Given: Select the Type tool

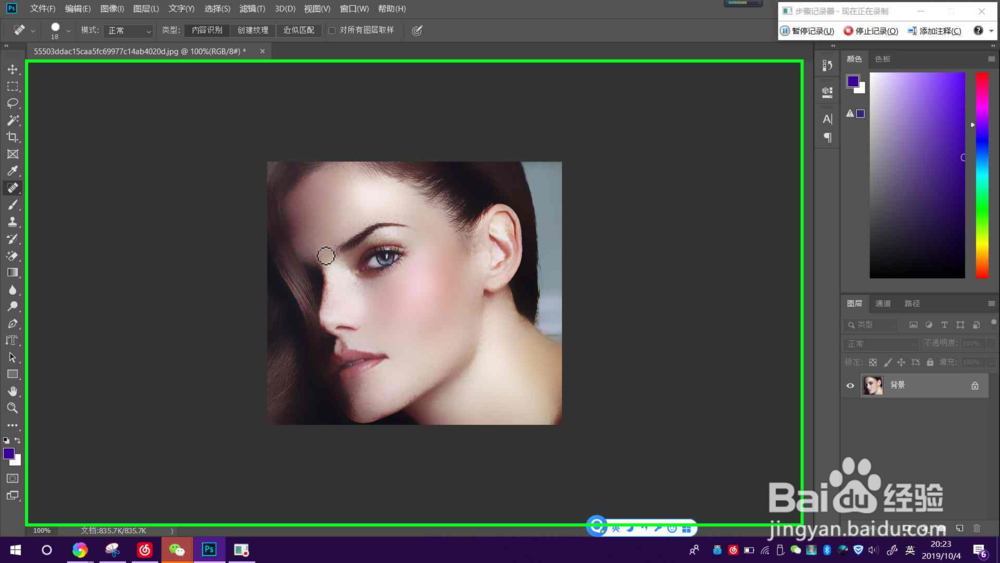Looking at the screenshot, I should click(12, 340).
